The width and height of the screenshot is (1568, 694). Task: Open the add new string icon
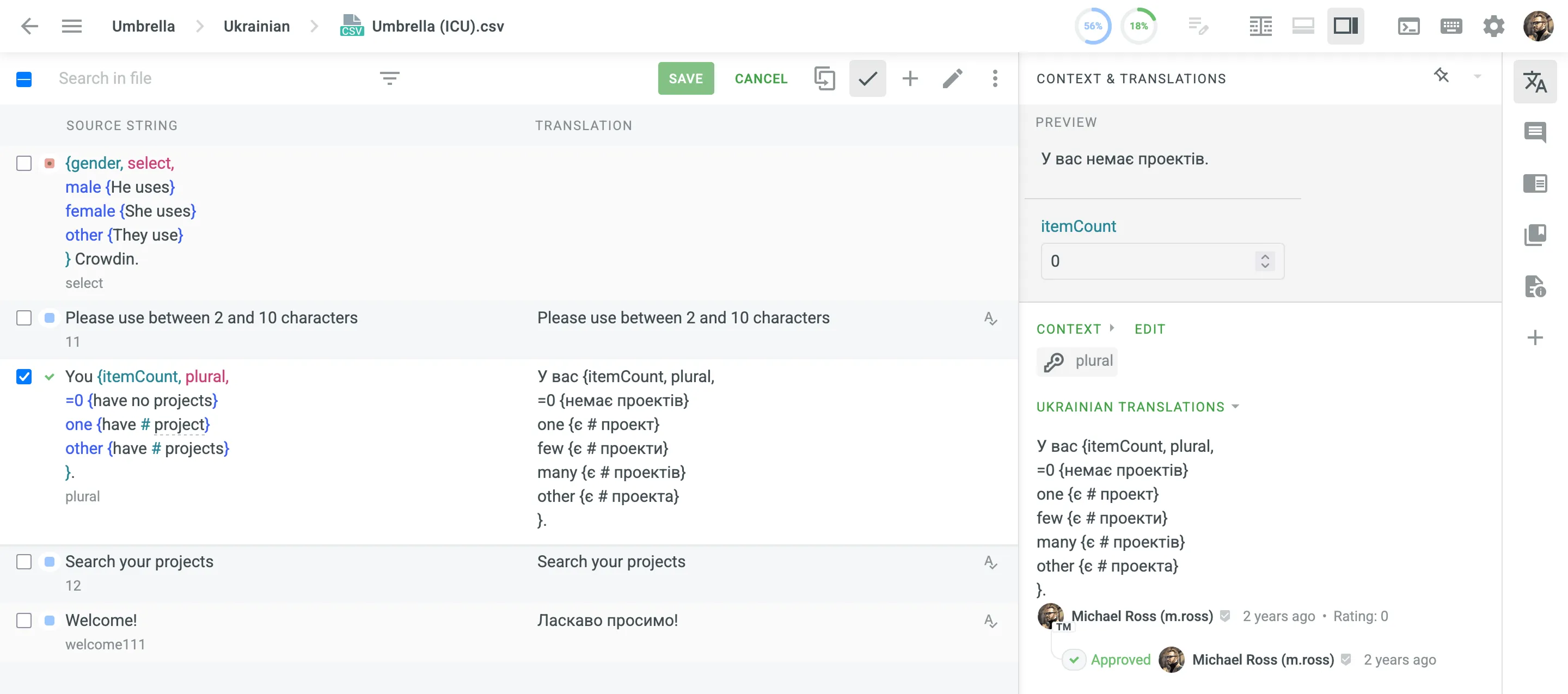(910, 77)
